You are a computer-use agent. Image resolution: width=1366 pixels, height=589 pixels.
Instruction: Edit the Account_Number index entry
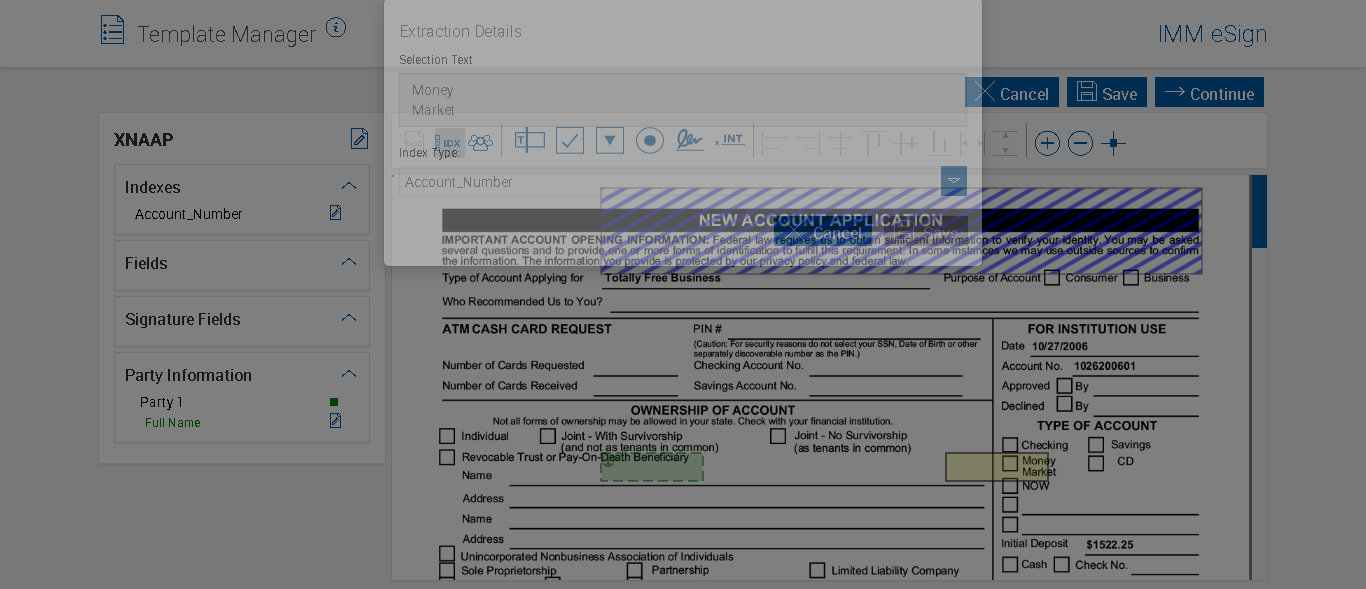click(x=336, y=213)
